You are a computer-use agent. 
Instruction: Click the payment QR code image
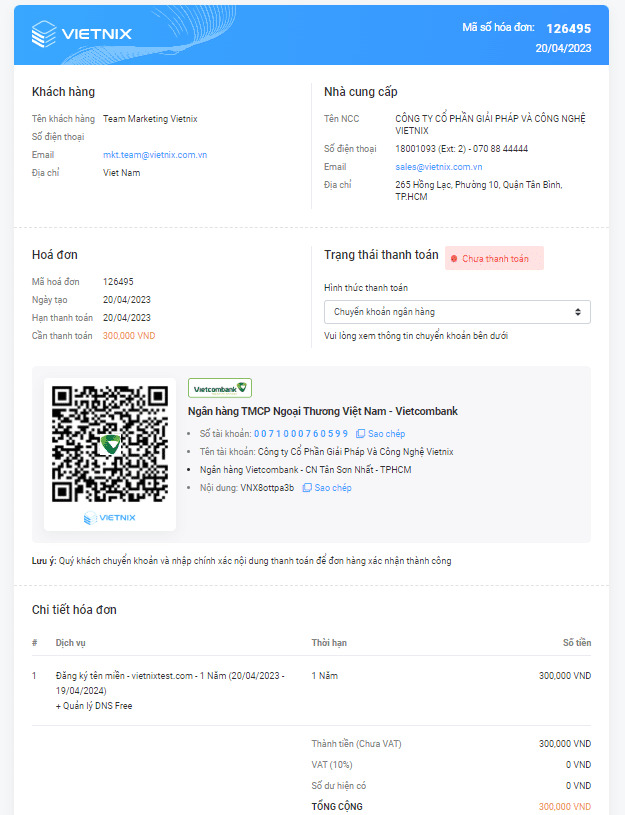click(x=110, y=443)
